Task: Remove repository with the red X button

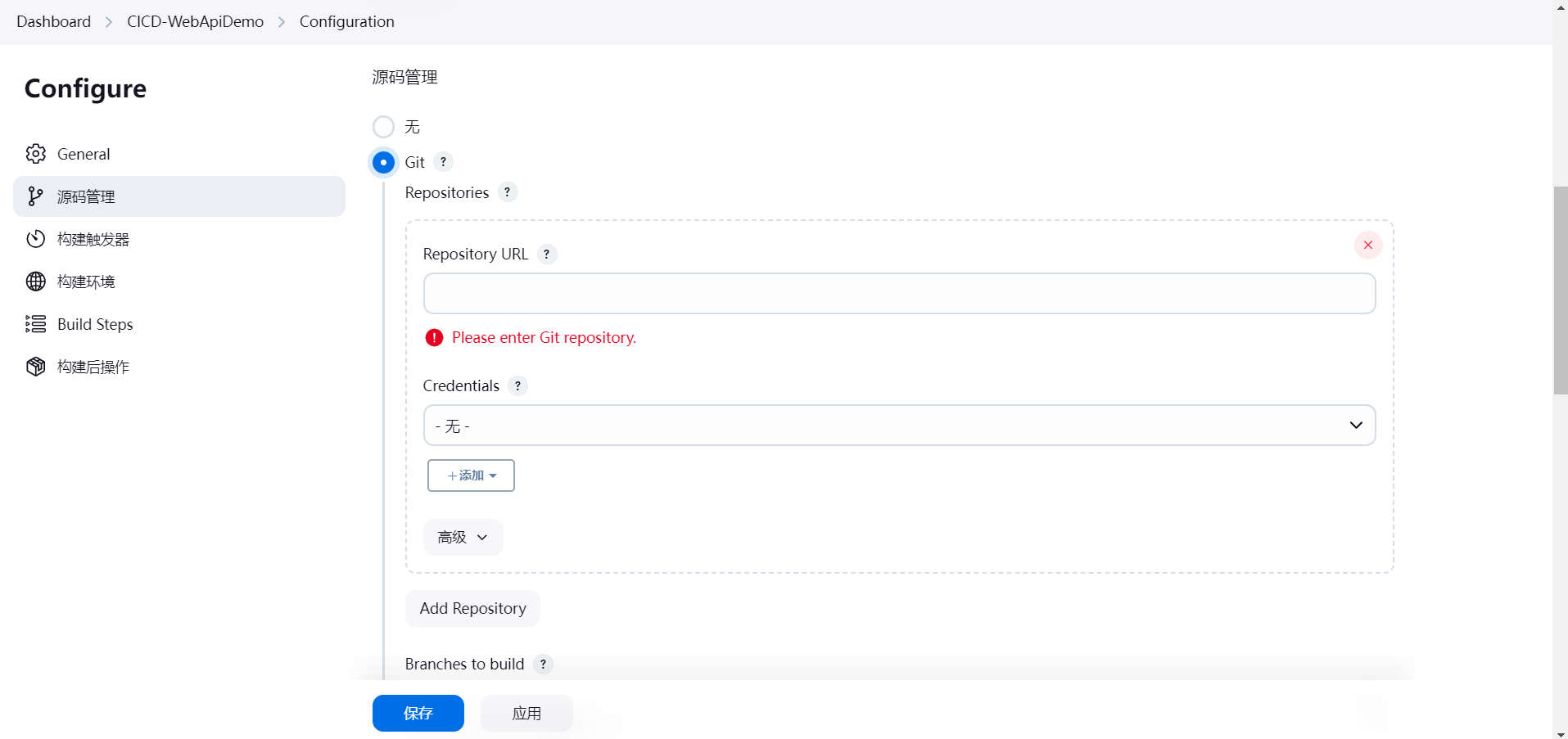Action: [1367, 245]
